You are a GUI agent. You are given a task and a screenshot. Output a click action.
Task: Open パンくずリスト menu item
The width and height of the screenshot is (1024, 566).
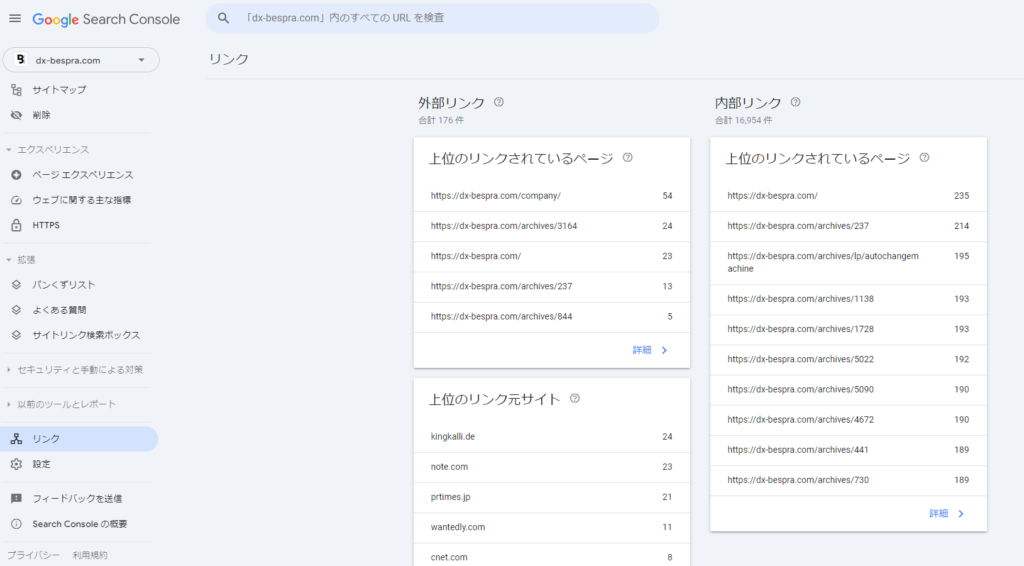coord(79,285)
